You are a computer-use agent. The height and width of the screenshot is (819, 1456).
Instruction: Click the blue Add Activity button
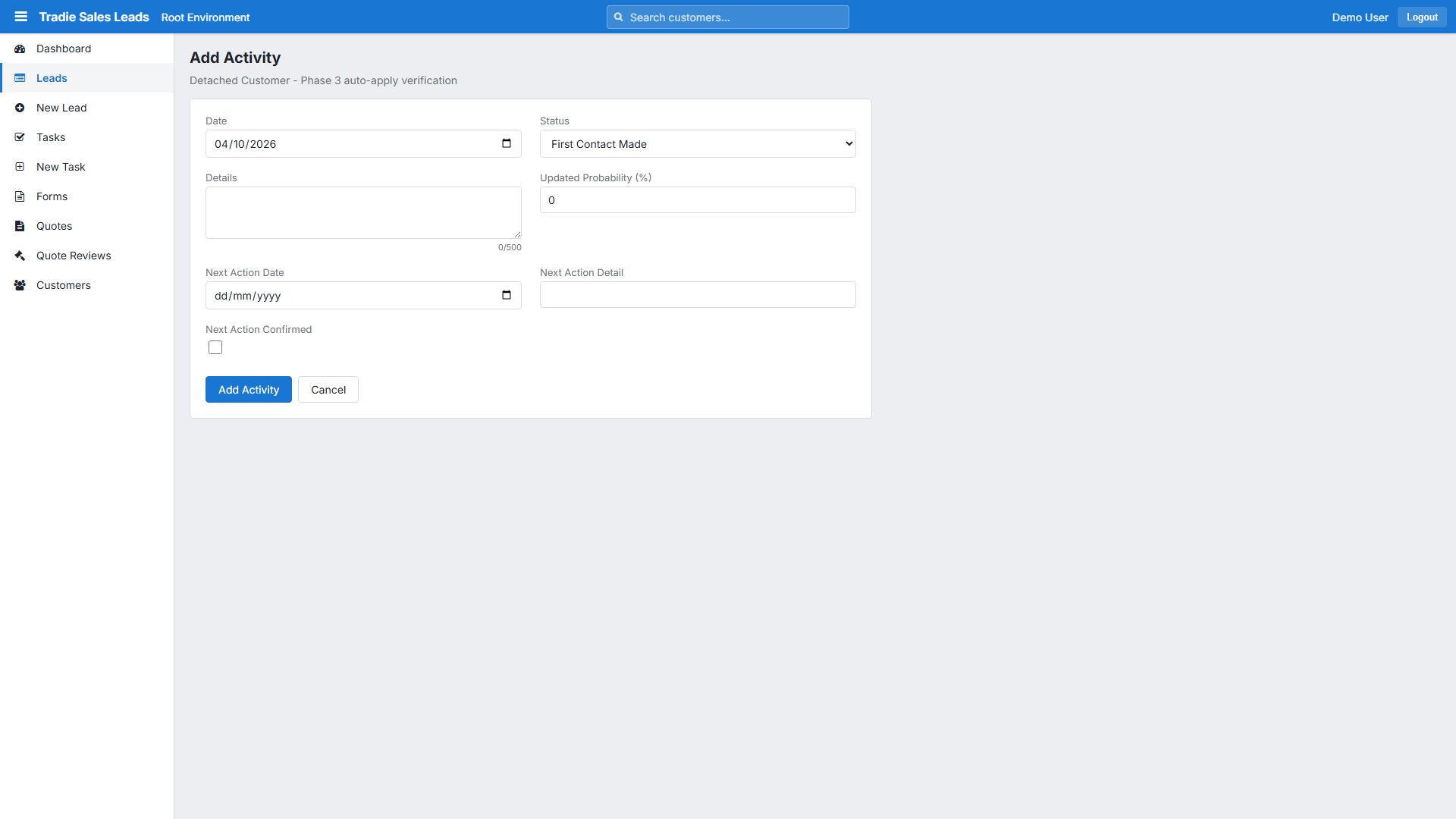click(x=249, y=390)
